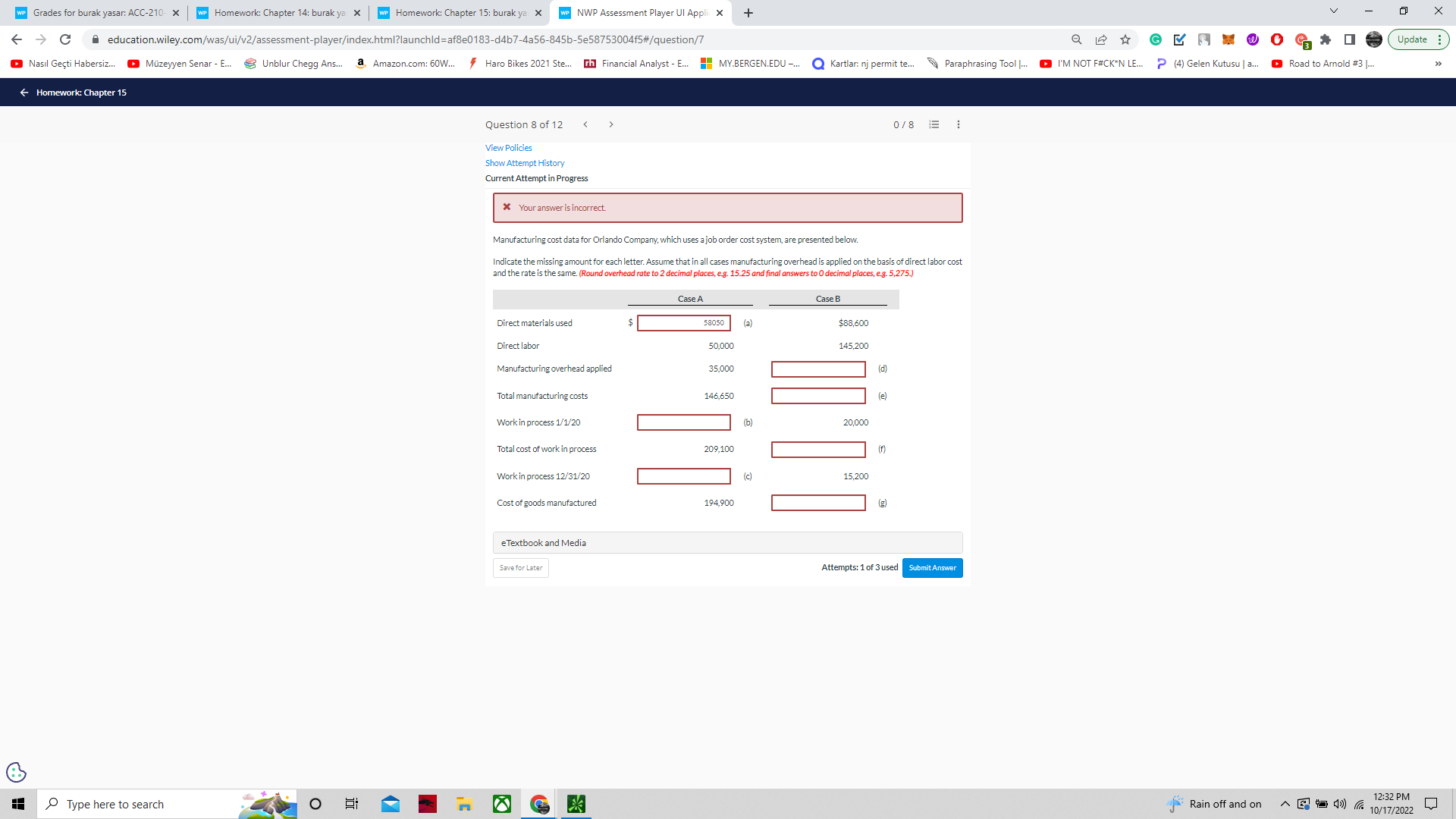Open the three-dot question options menu
1456x819 pixels.
click(959, 124)
